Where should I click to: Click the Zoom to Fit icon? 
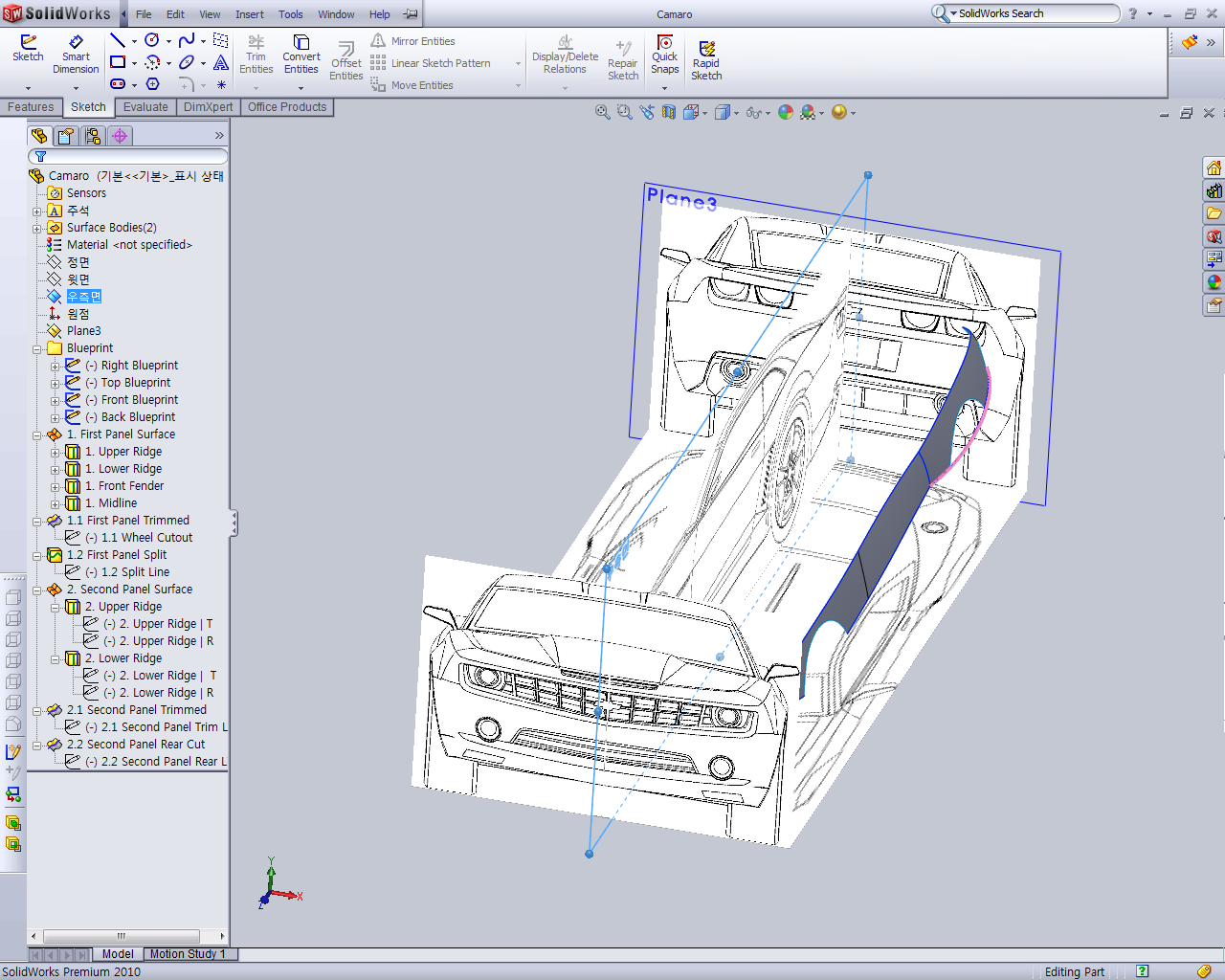point(602,112)
